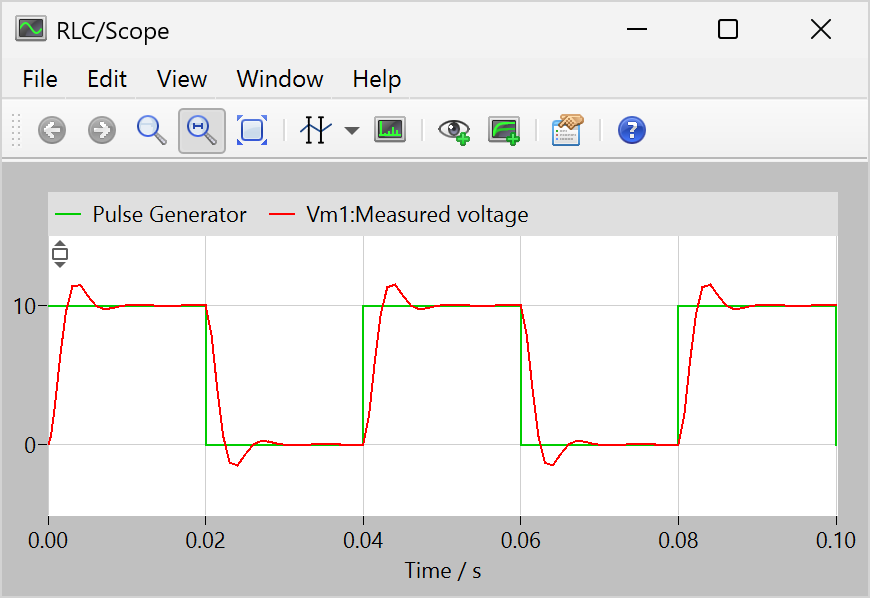Screen dimensions: 870x598
Task: Click the y-axis scale stepper arrows
Action: click(60, 254)
